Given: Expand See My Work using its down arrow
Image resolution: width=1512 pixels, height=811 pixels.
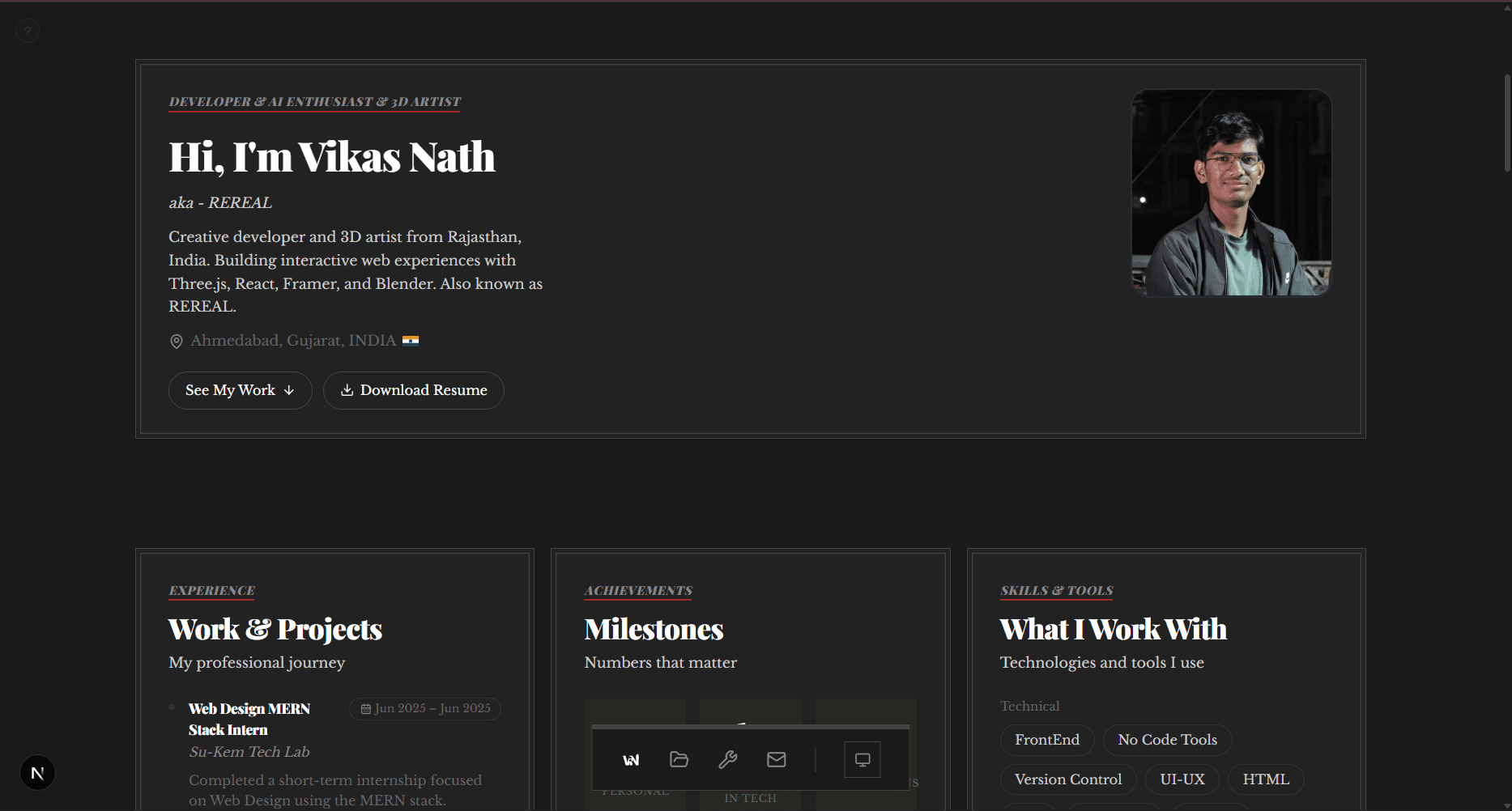Looking at the screenshot, I should (x=289, y=390).
